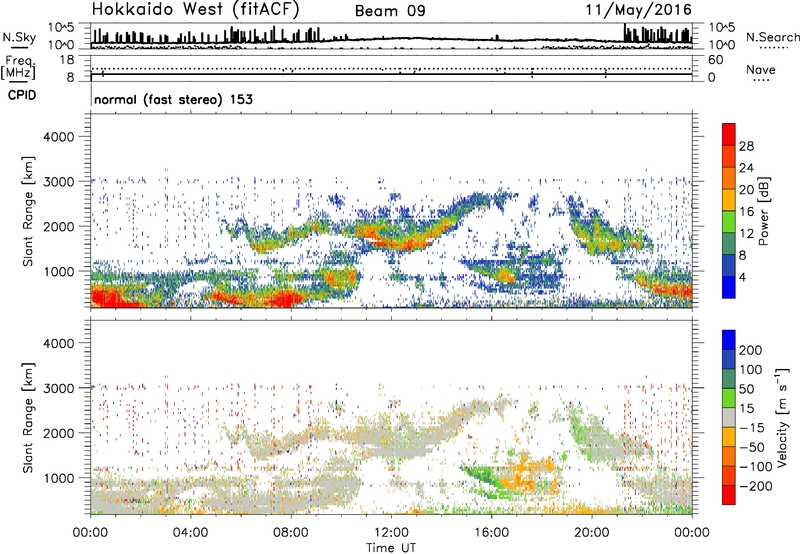Viewport: 800px width, 554px height.
Task: Click the "Time UT" axis title
Action: tap(391, 548)
